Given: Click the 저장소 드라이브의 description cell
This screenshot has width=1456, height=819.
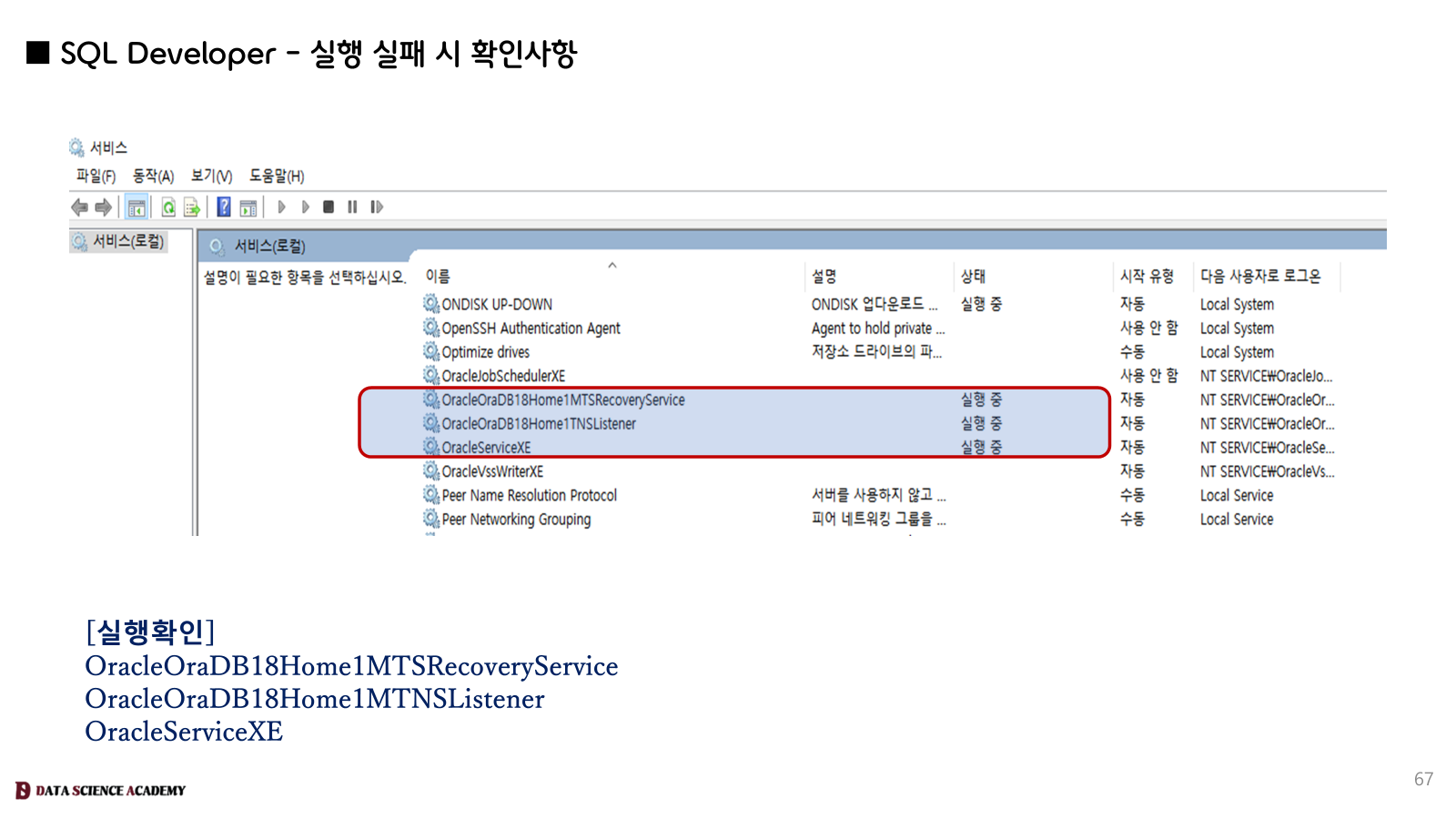Looking at the screenshot, I should point(876,351).
